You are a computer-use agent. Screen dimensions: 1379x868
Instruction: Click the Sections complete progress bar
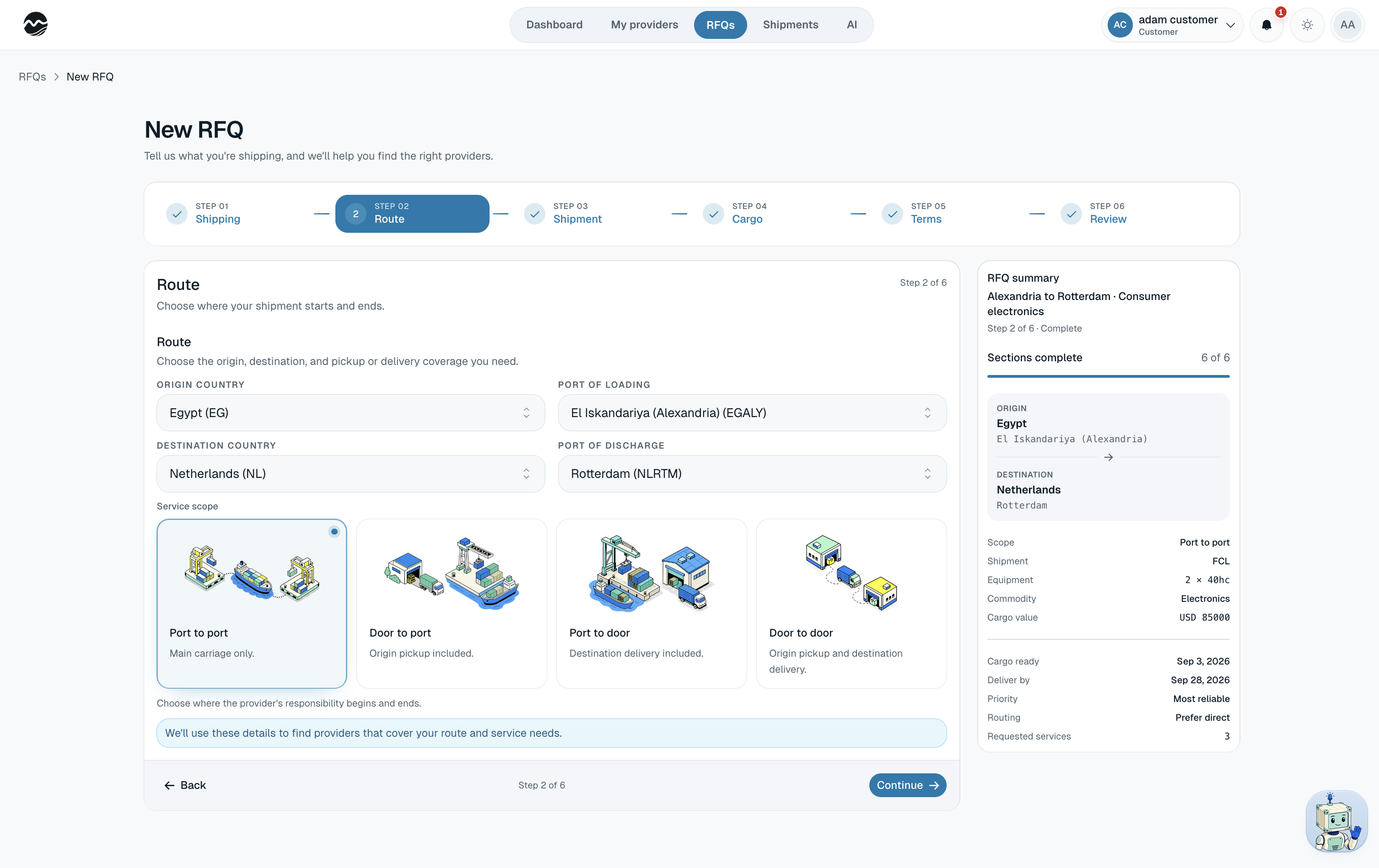click(x=1108, y=376)
